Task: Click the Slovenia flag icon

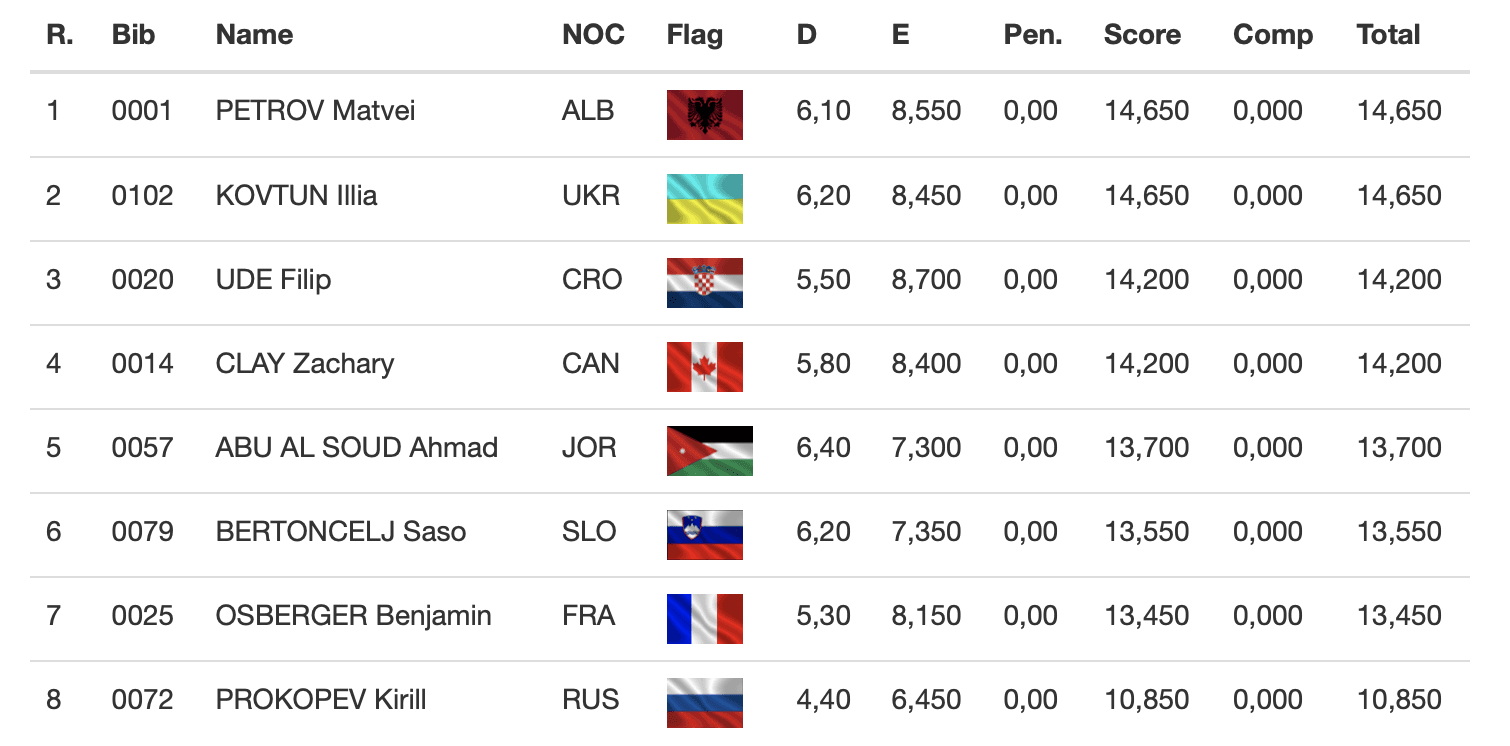Action: coord(704,534)
